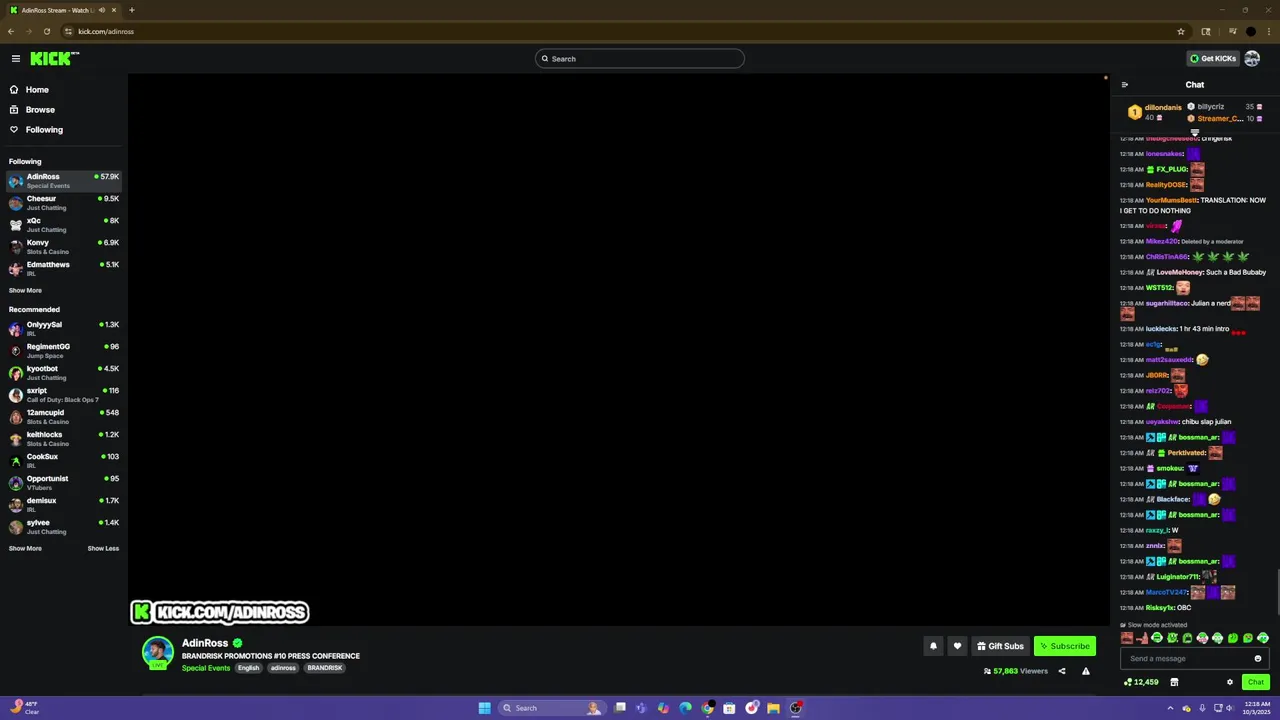
Task: Turn on notifications with the bell icon
Action: 933,646
